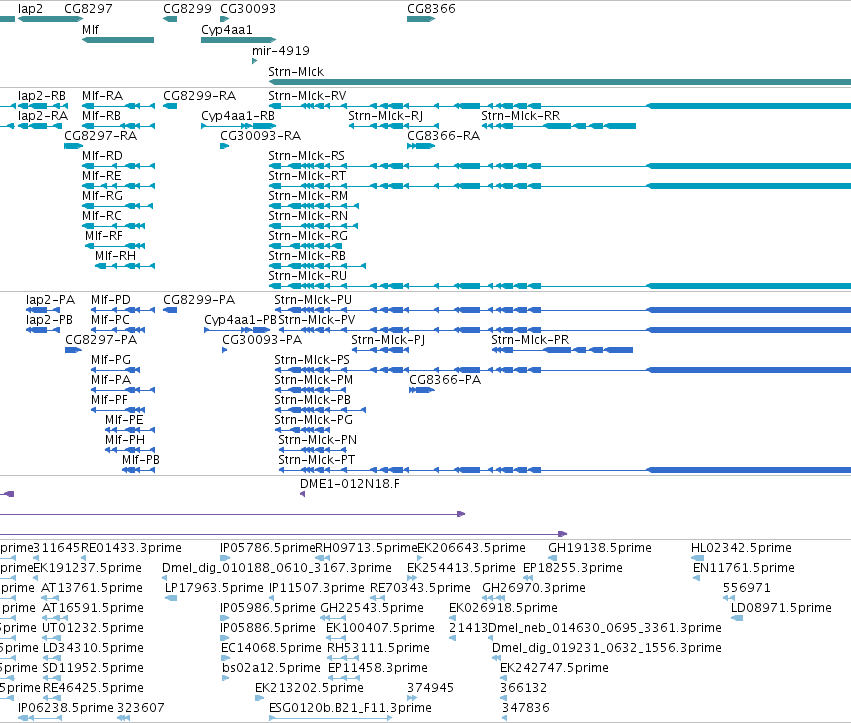The height and width of the screenshot is (723, 851).
Task: Click the CG8297 gene label
Action: (x=88, y=9)
